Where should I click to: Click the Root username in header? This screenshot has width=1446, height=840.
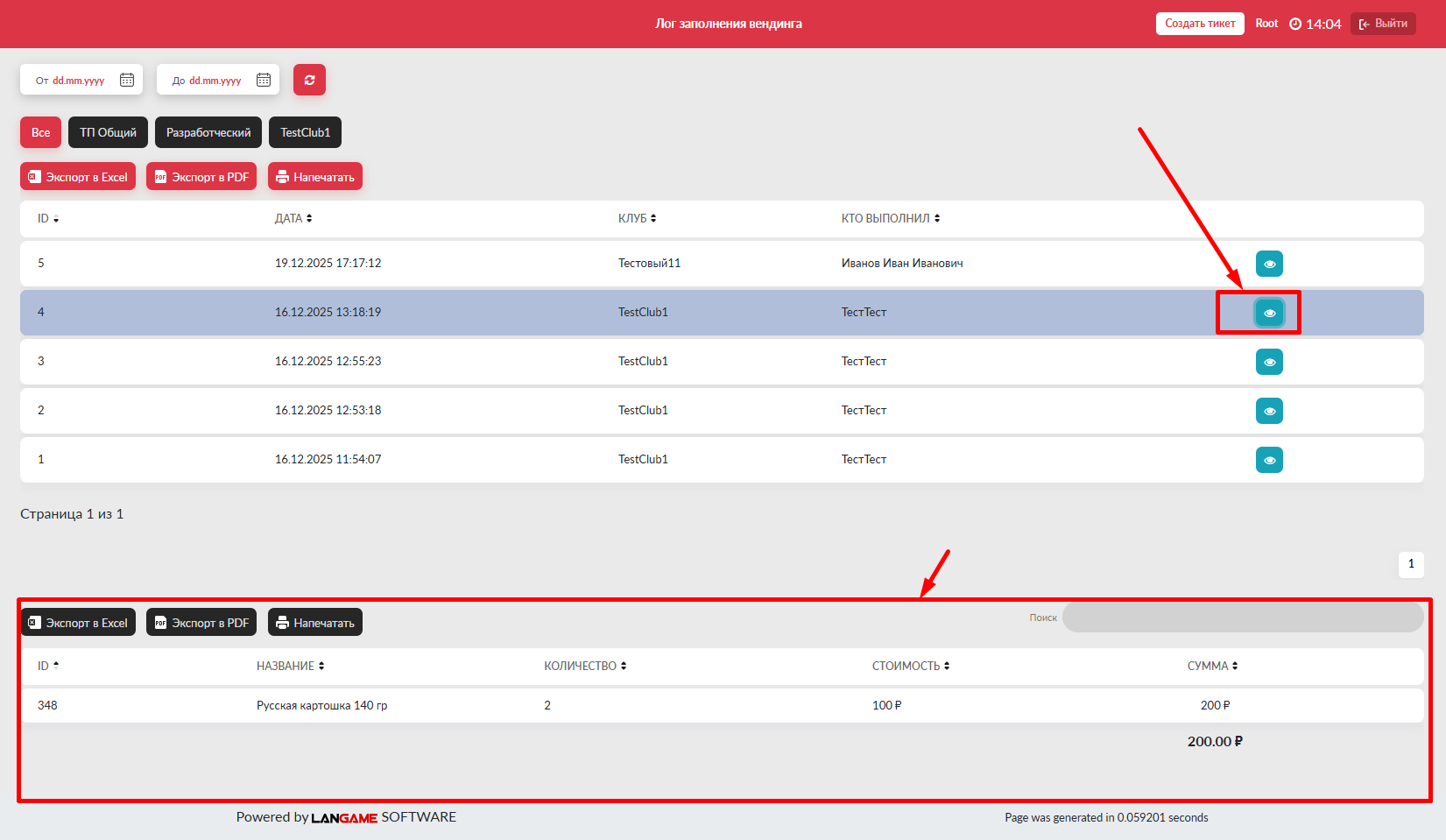coord(1266,24)
